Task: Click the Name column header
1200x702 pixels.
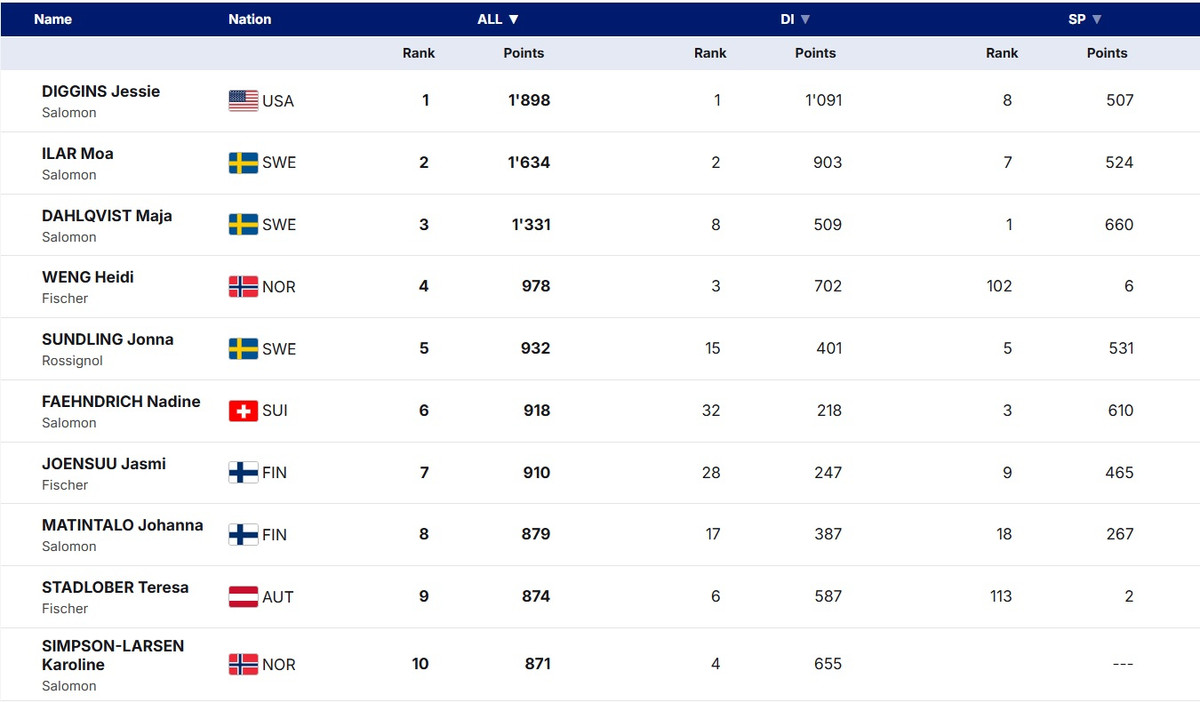Action: pos(53,19)
